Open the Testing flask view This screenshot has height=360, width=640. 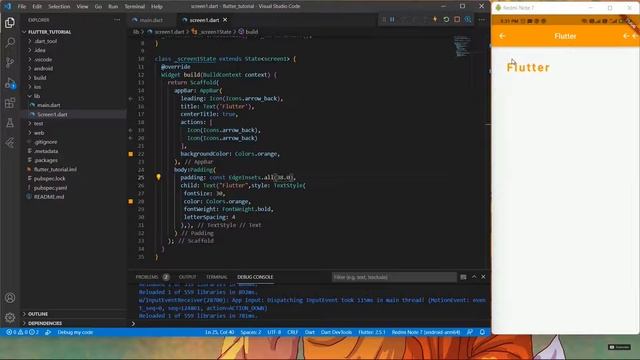pos(10,122)
